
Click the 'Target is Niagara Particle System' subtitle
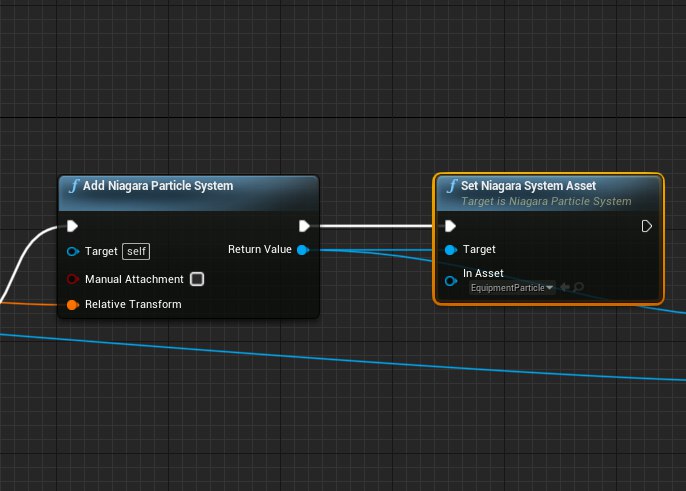[546, 201]
